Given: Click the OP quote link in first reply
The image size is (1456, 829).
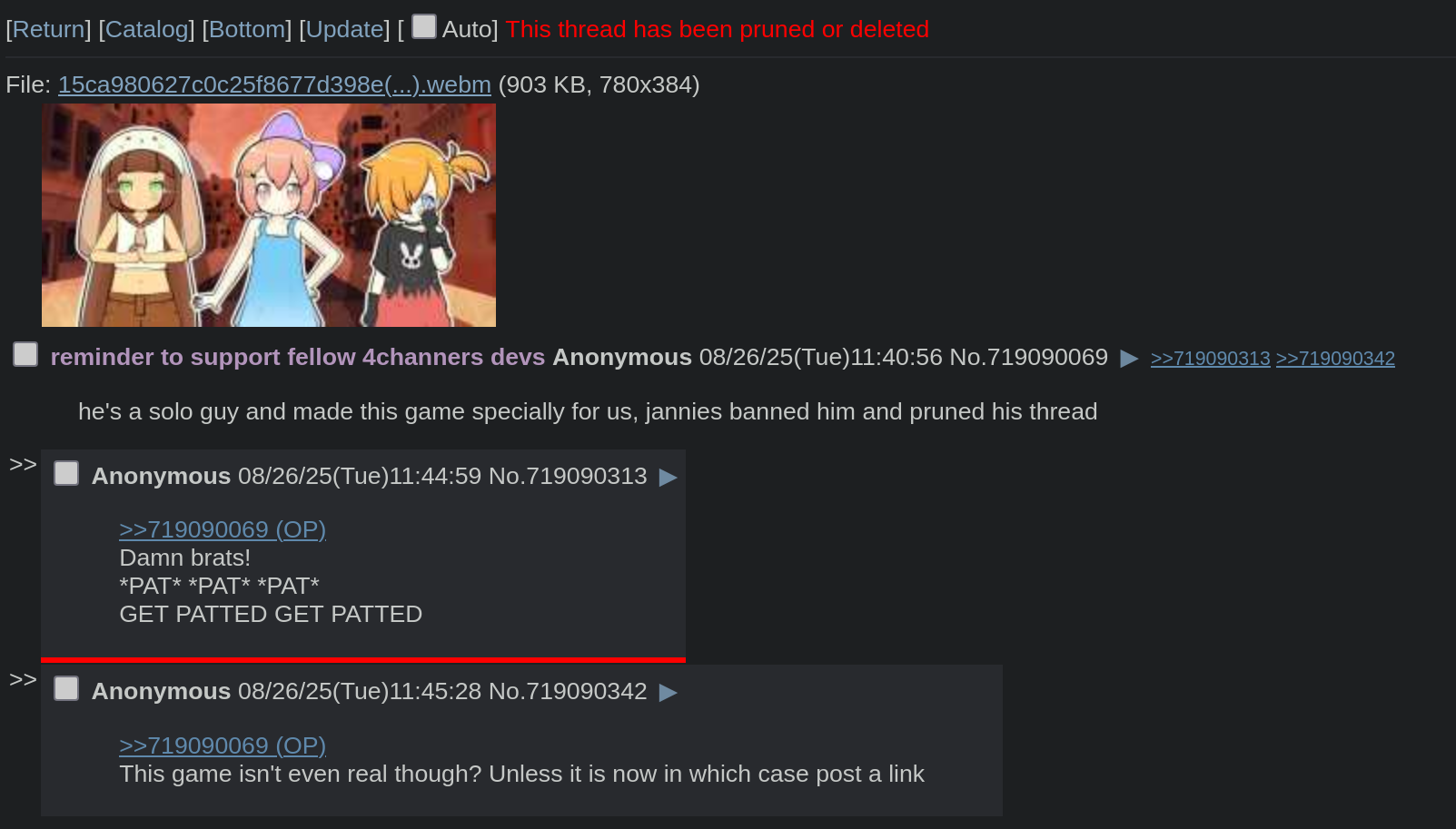Looking at the screenshot, I should click(x=223, y=529).
